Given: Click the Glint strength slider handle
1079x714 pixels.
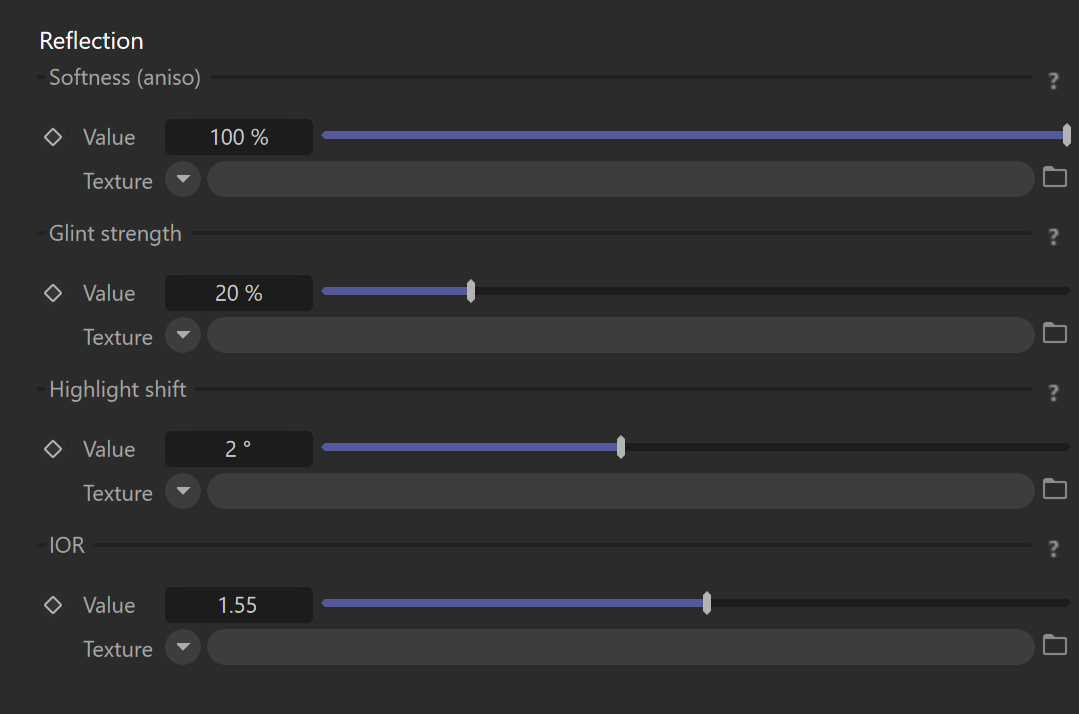Looking at the screenshot, I should (471, 291).
